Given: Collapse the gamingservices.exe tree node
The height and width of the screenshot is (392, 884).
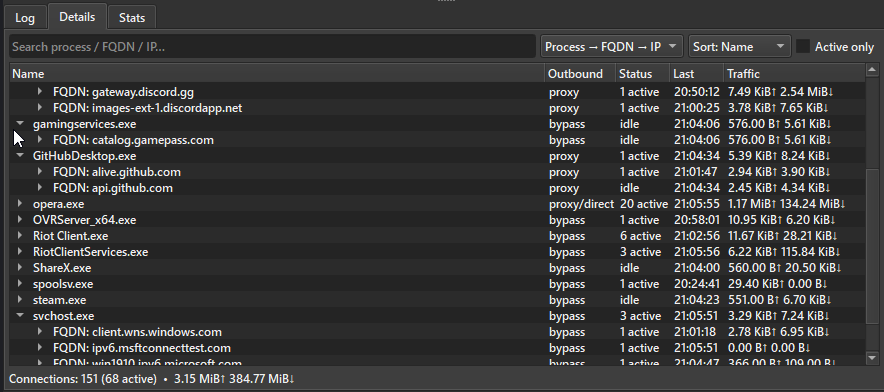Looking at the screenshot, I should [20, 124].
